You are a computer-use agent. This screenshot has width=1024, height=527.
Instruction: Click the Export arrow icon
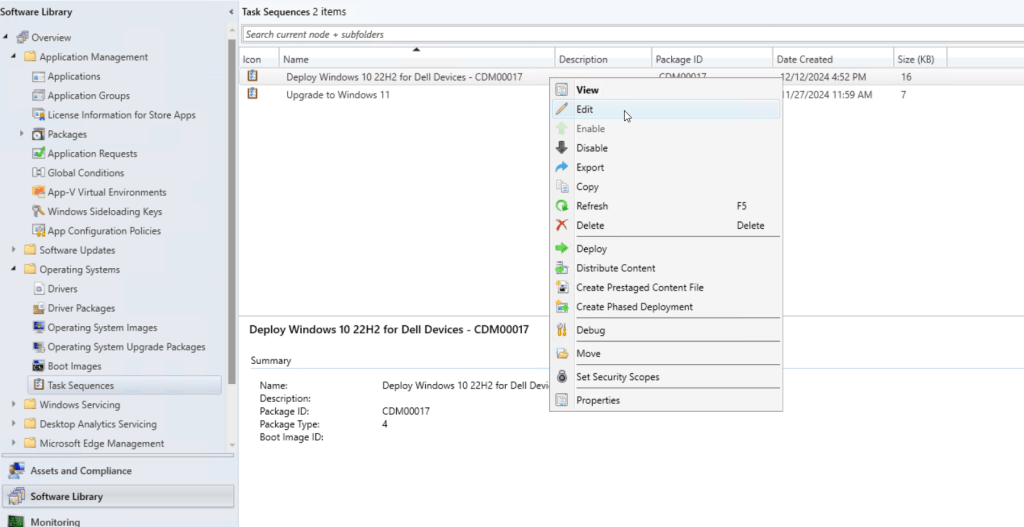[561, 168]
